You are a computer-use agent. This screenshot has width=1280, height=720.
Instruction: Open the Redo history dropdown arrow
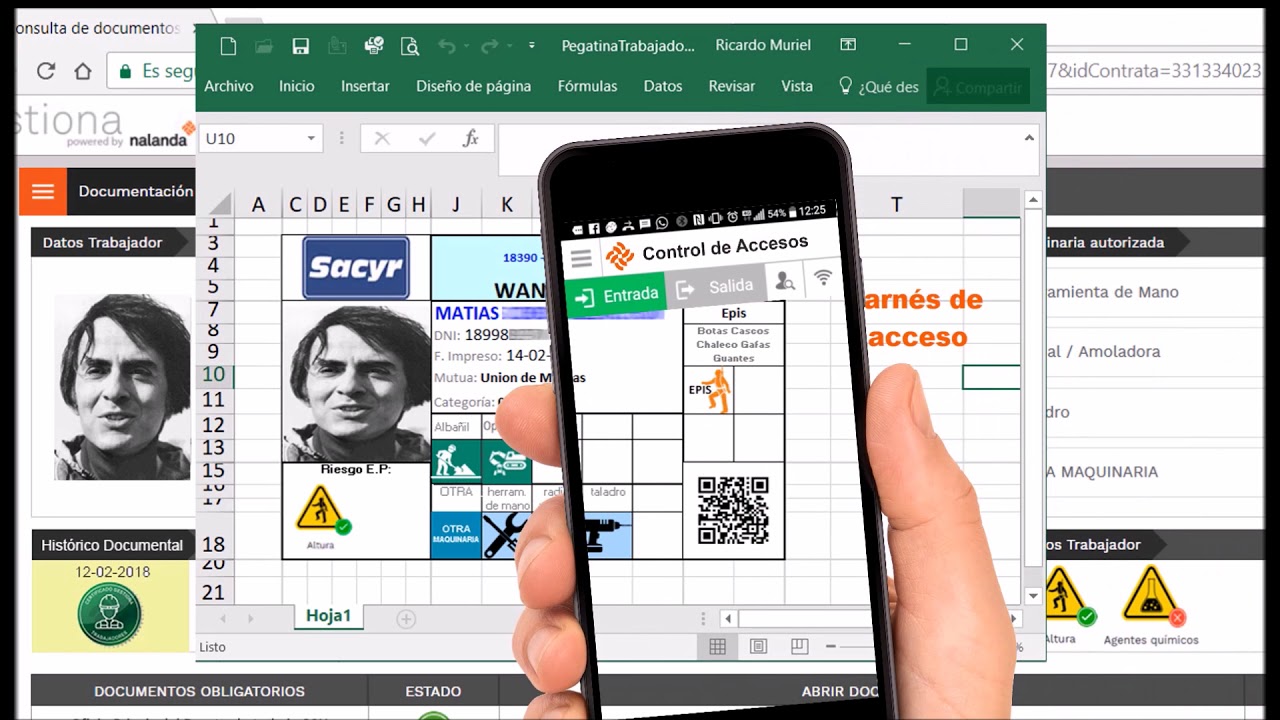[x=509, y=46]
